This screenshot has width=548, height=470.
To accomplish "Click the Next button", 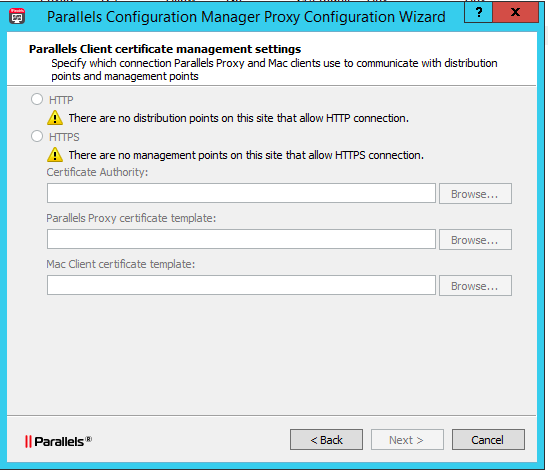I will (407, 440).
